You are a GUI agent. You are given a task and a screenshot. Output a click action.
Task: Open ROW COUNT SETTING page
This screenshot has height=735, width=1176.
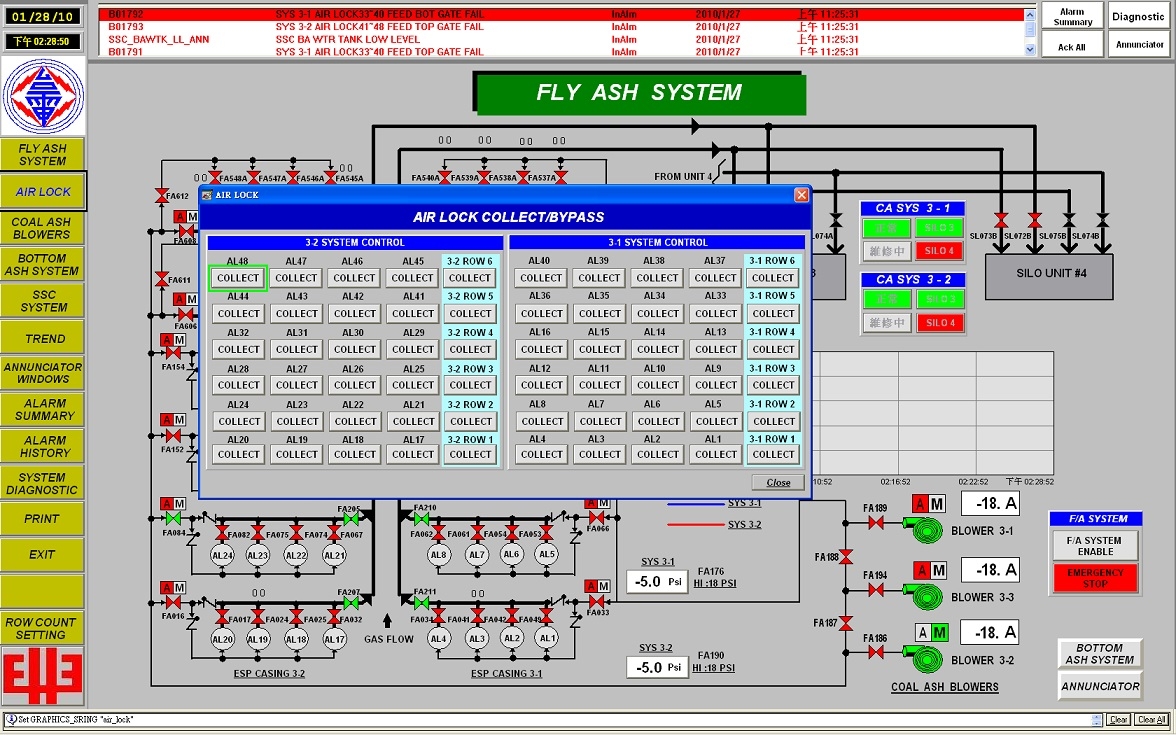click(x=43, y=628)
